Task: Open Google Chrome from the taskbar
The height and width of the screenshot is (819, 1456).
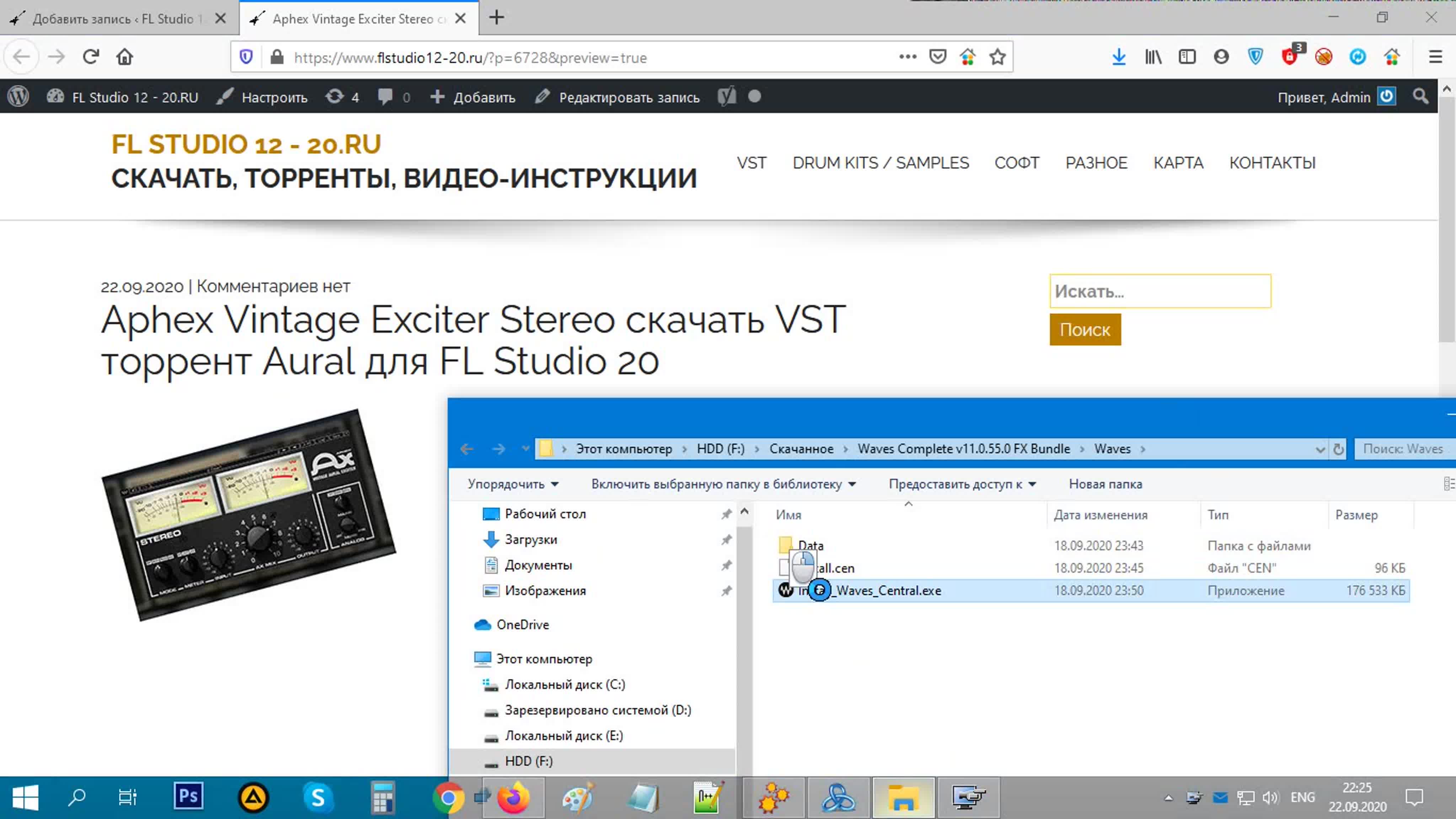Action: pos(448,798)
